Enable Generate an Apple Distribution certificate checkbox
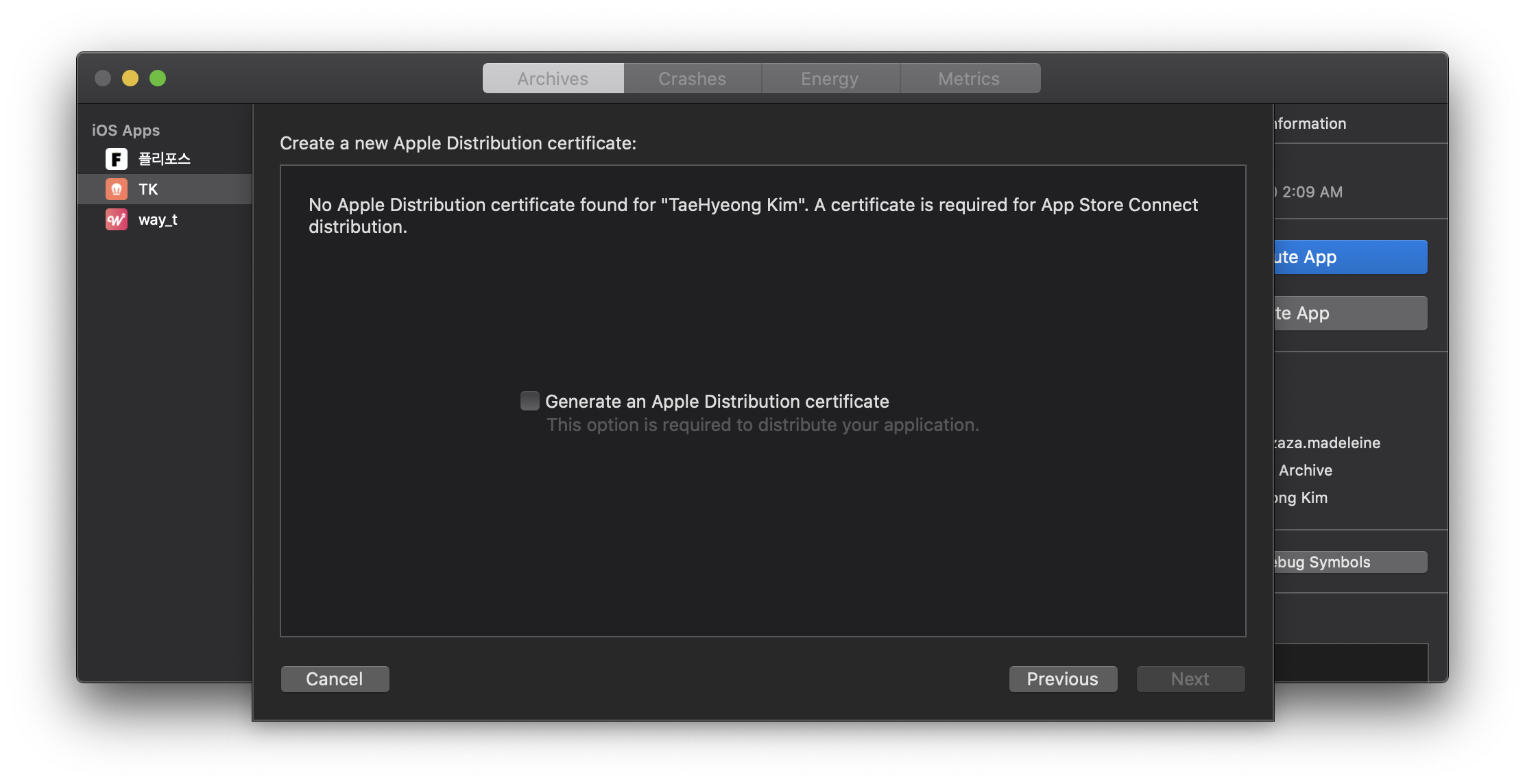 [529, 401]
